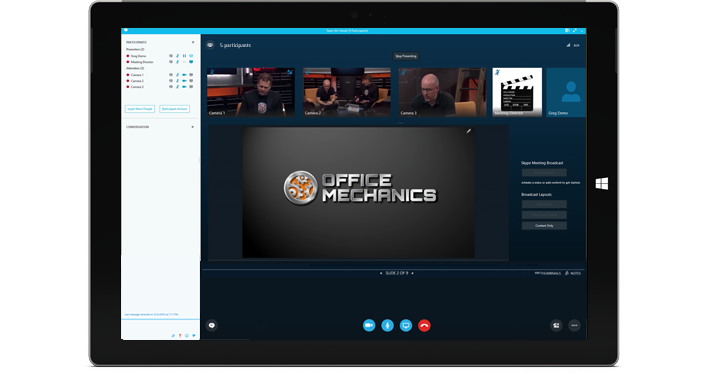Show slide THUMBNAILS

(x=548, y=273)
